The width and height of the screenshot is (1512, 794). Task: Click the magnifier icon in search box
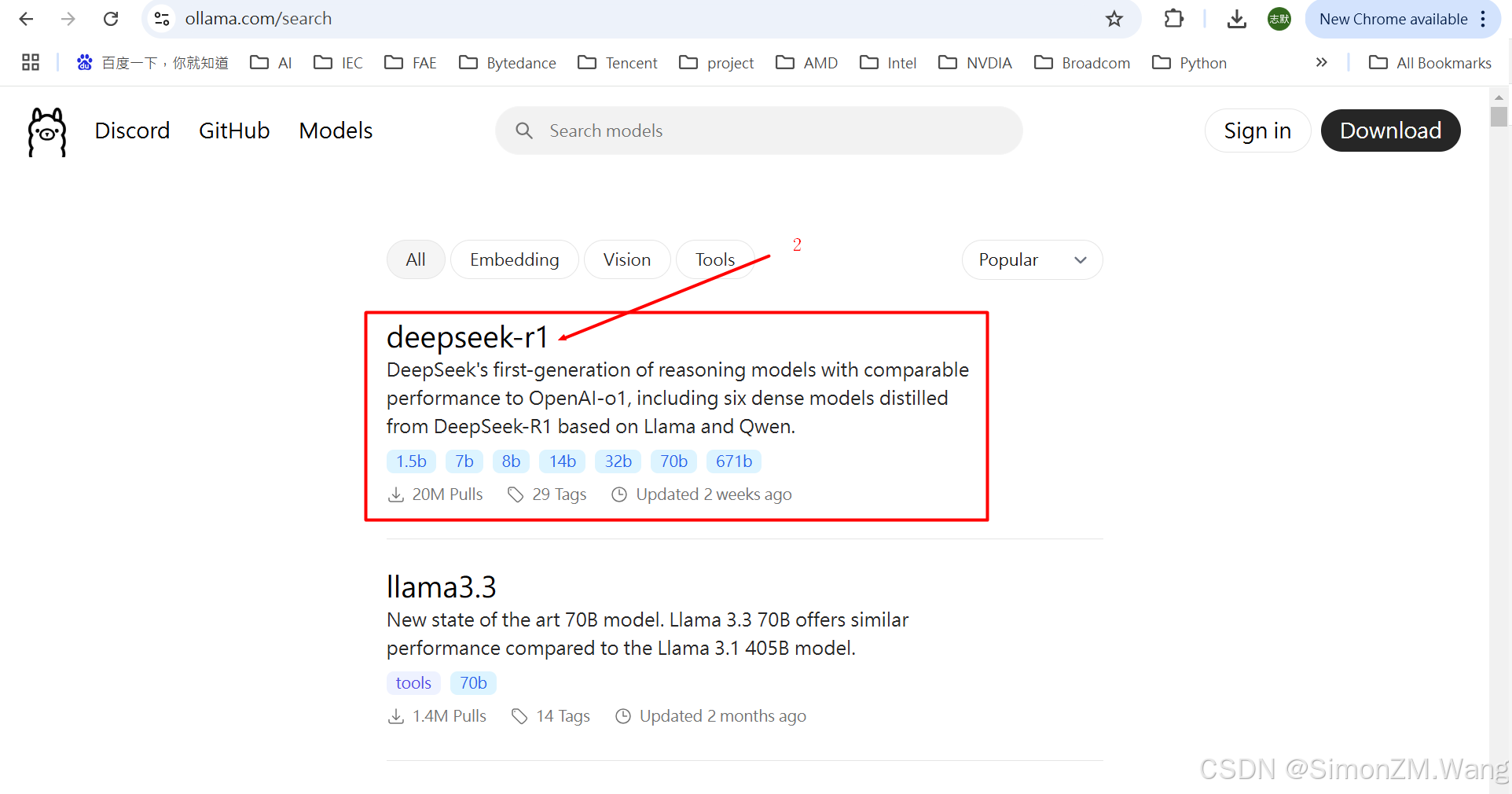tap(524, 130)
